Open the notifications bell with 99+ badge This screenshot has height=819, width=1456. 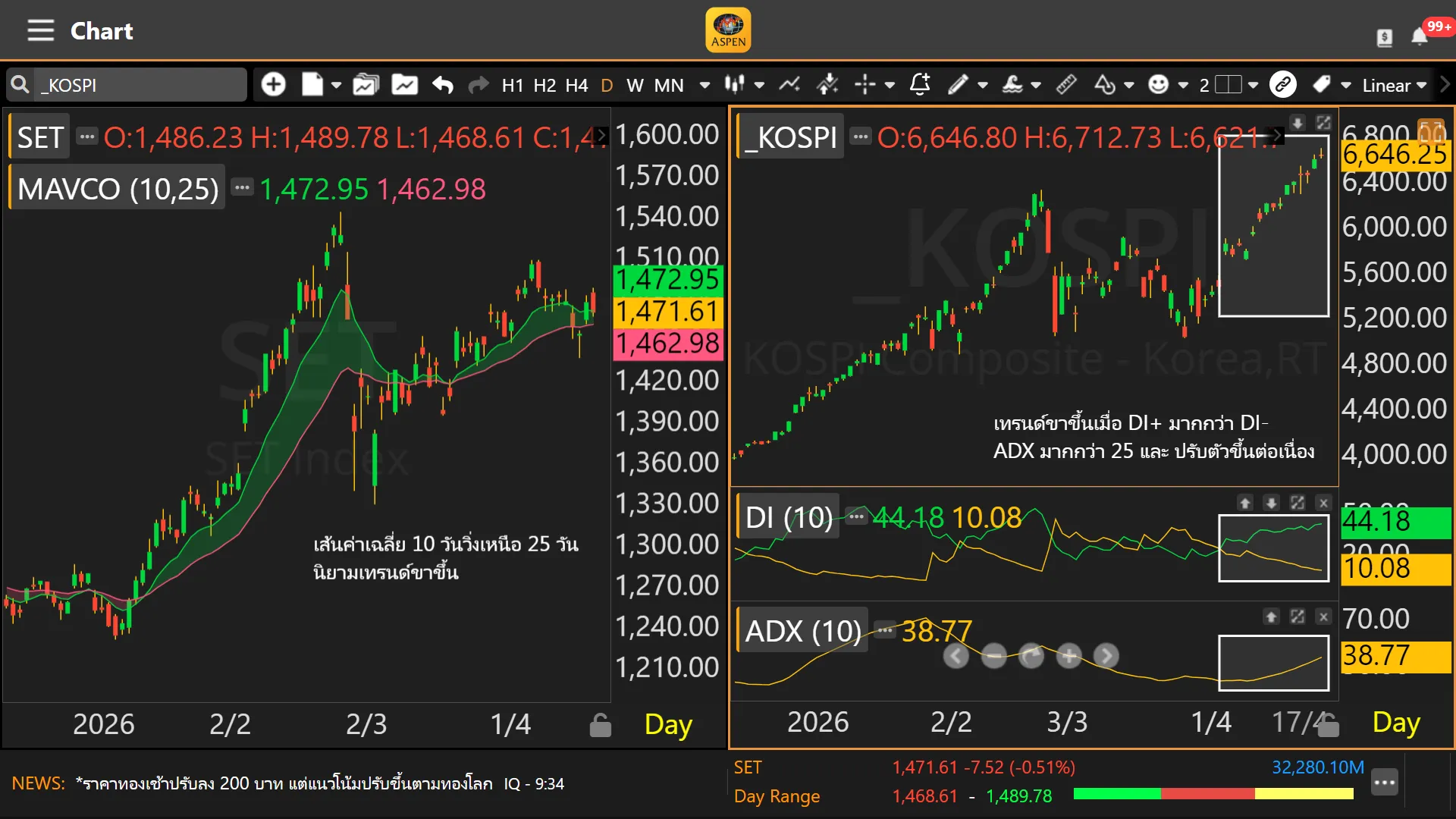coord(1420,36)
